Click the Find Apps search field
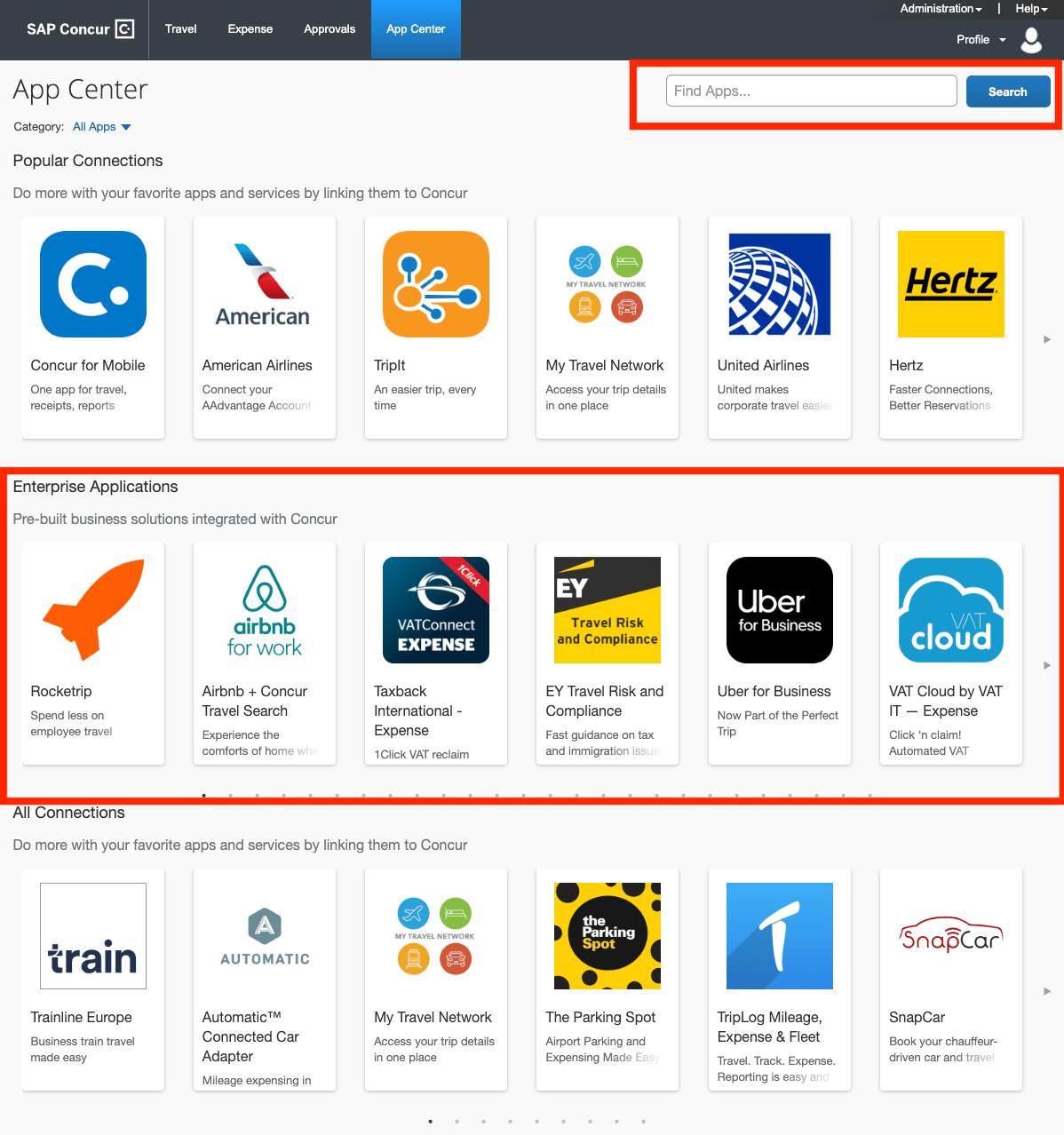 click(x=812, y=91)
